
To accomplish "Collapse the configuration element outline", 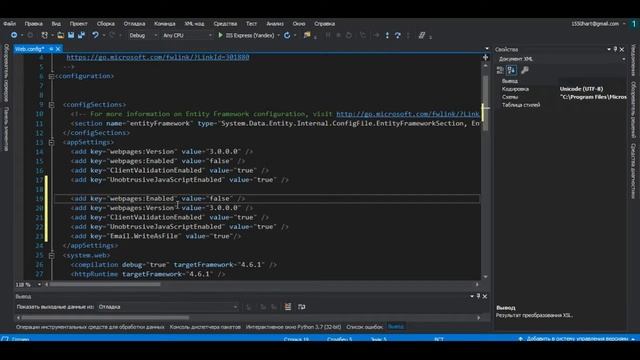I will (51, 76).
